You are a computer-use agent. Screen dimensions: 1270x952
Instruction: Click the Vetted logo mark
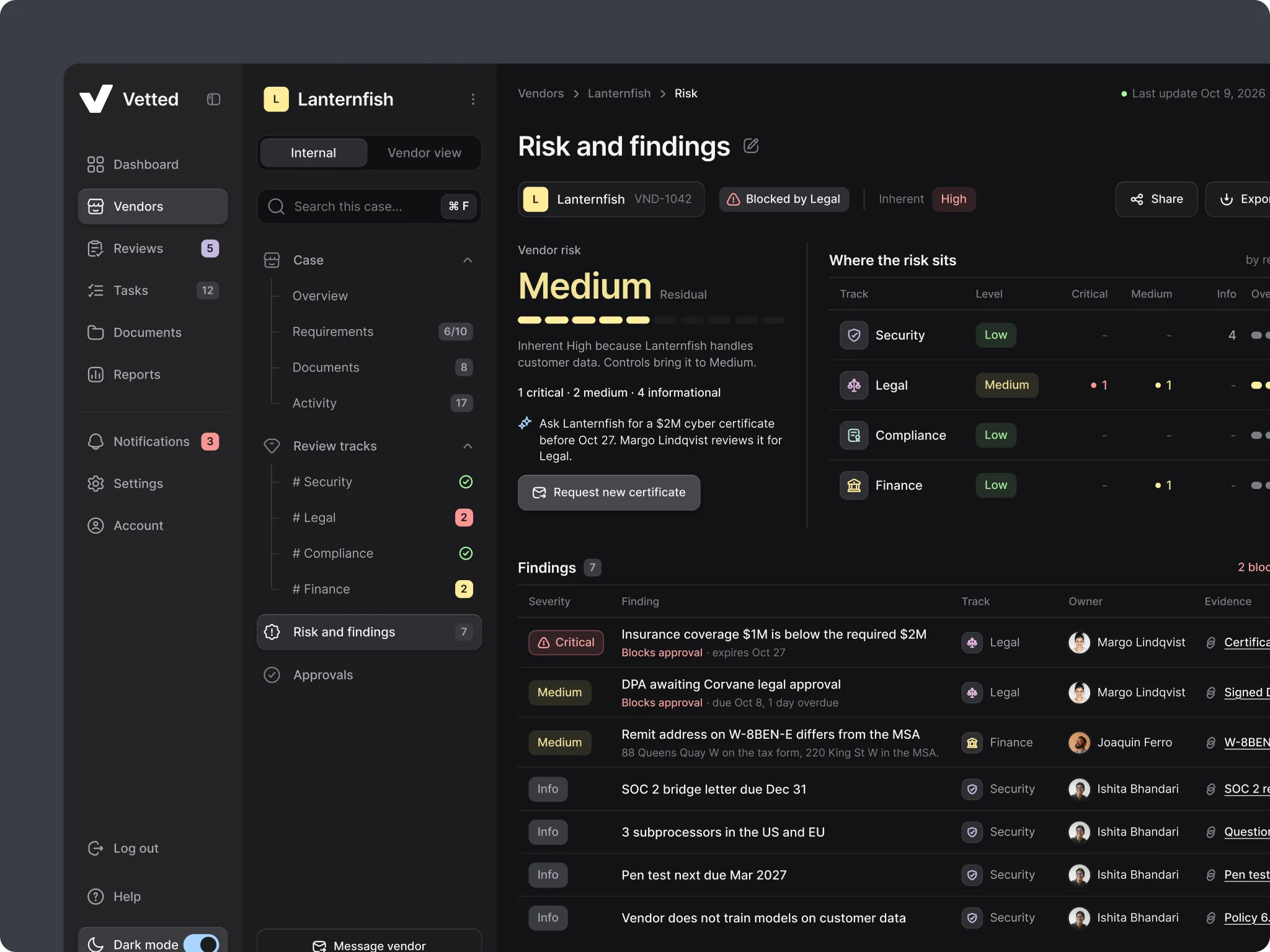pyautogui.click(x=96, y=99)
